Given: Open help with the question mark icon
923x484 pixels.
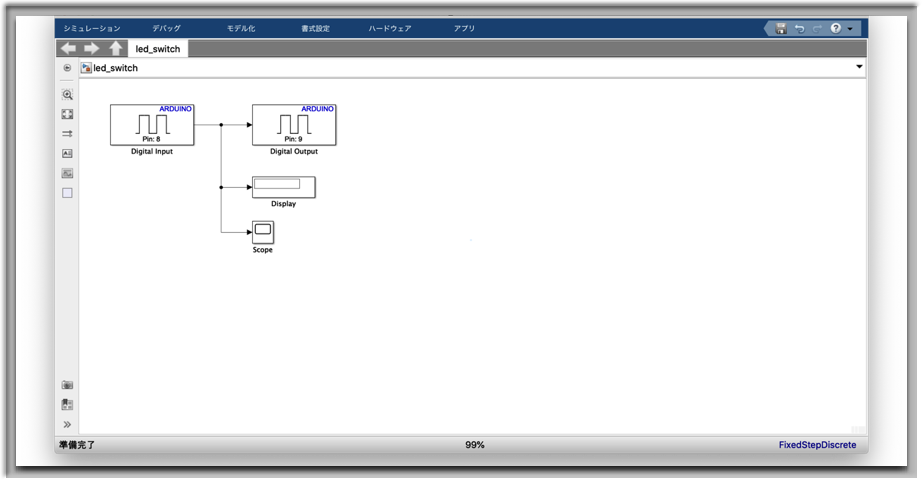Looking at the screenshot, I should click(x=835, y=29).
